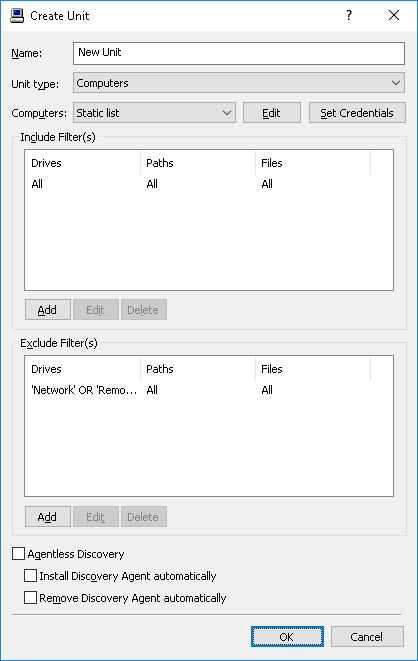The image size is (418, 661).
Task: Check Remove Discovery Agent automatically
Action: point(30,597)
